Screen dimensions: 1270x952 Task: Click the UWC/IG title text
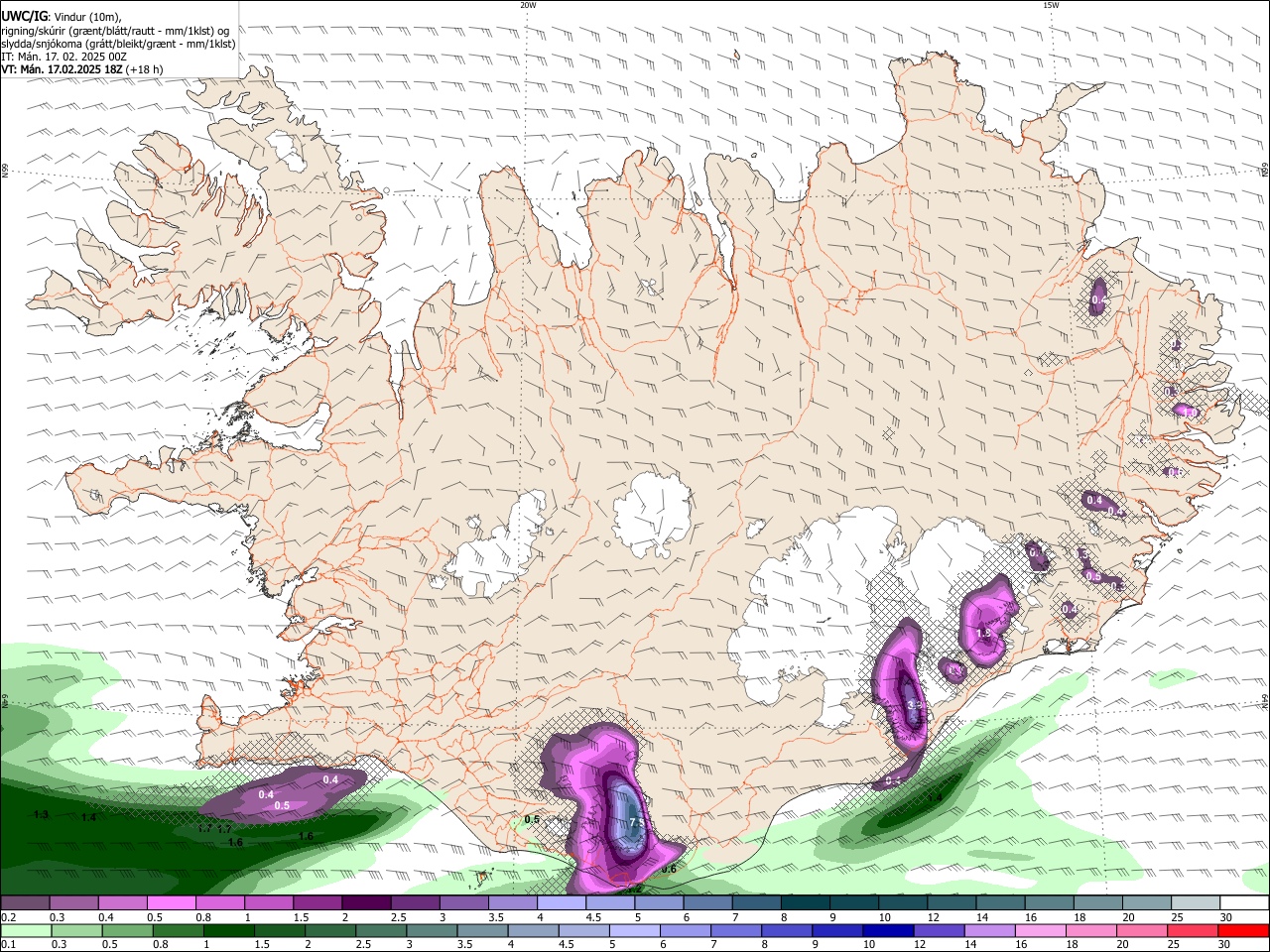point(23,16)
